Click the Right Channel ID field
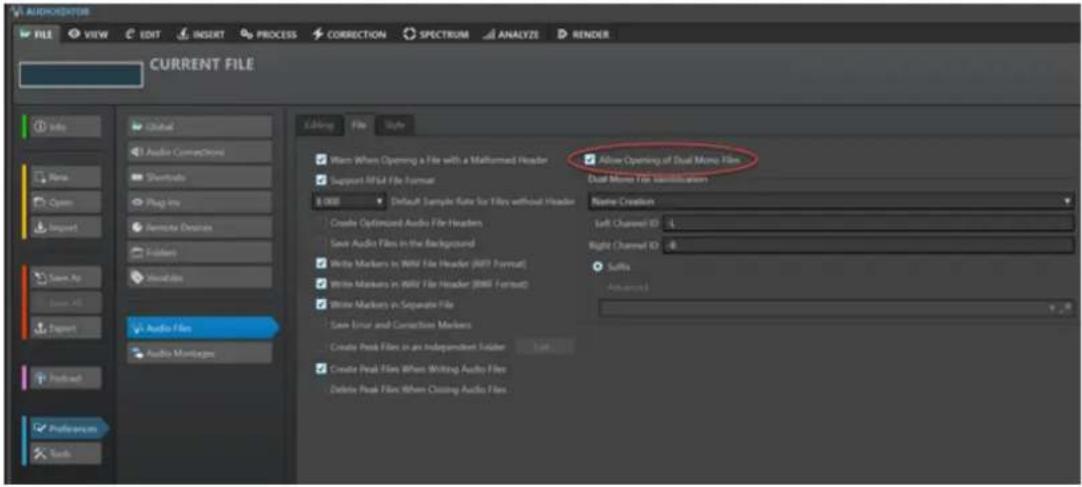 tap(868, 245)
